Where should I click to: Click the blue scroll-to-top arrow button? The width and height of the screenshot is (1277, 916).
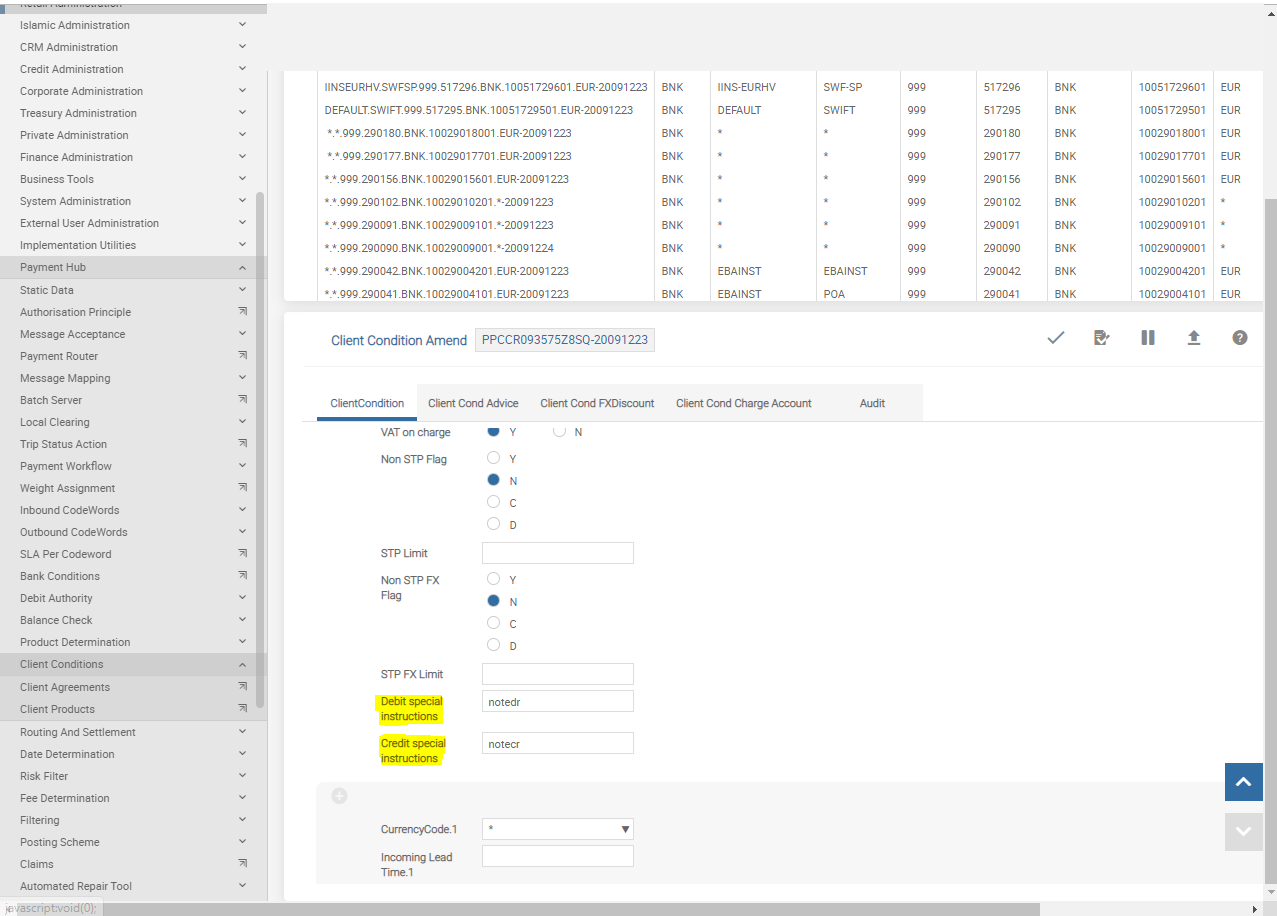point(1243,782)
